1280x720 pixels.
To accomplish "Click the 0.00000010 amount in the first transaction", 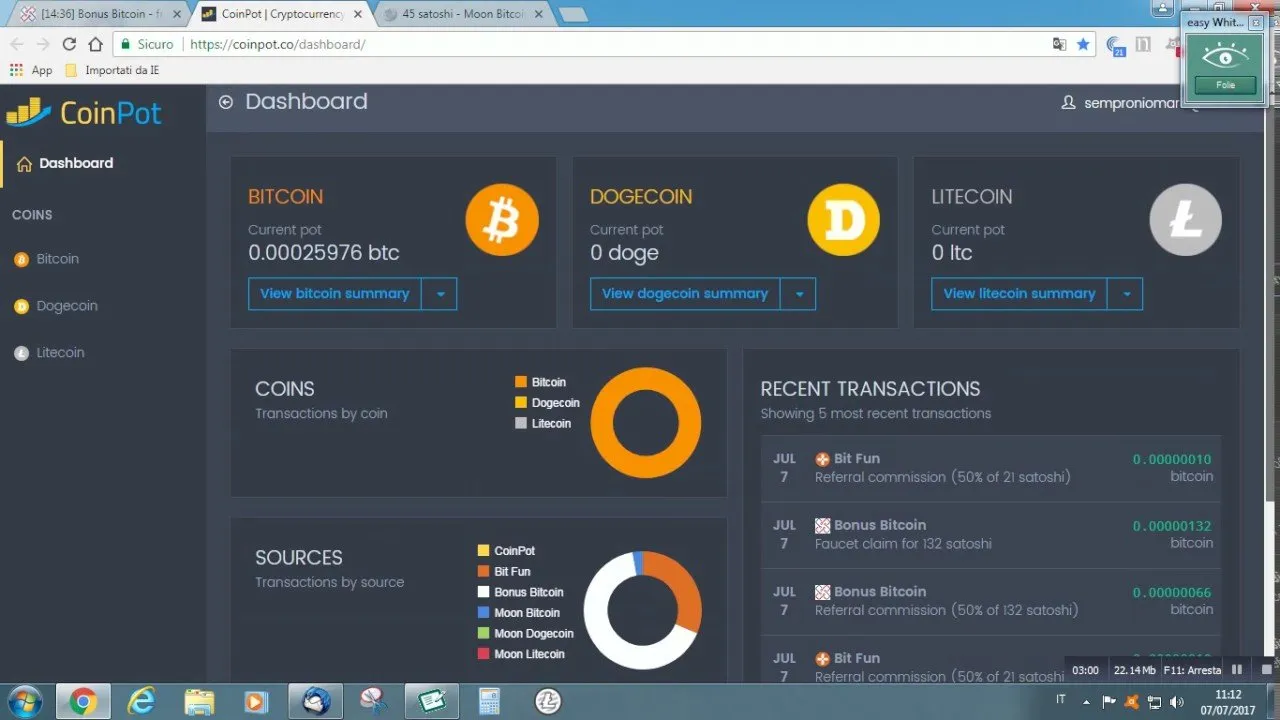I will (1172, 460).
